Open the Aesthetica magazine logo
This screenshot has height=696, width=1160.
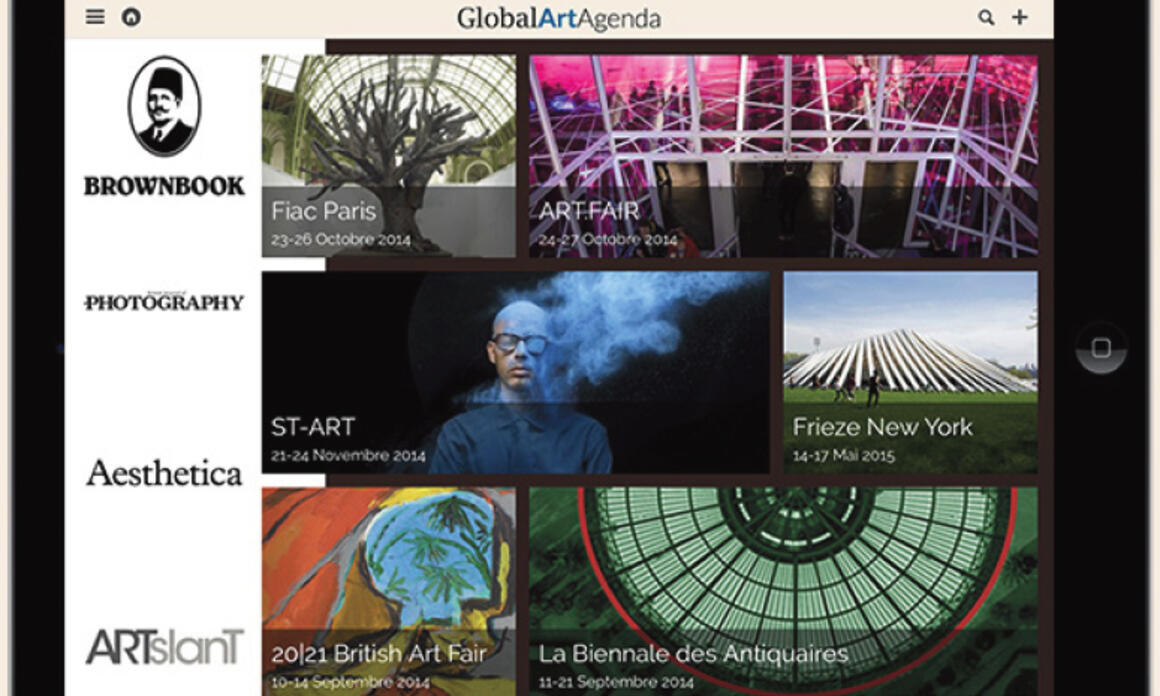164,473
